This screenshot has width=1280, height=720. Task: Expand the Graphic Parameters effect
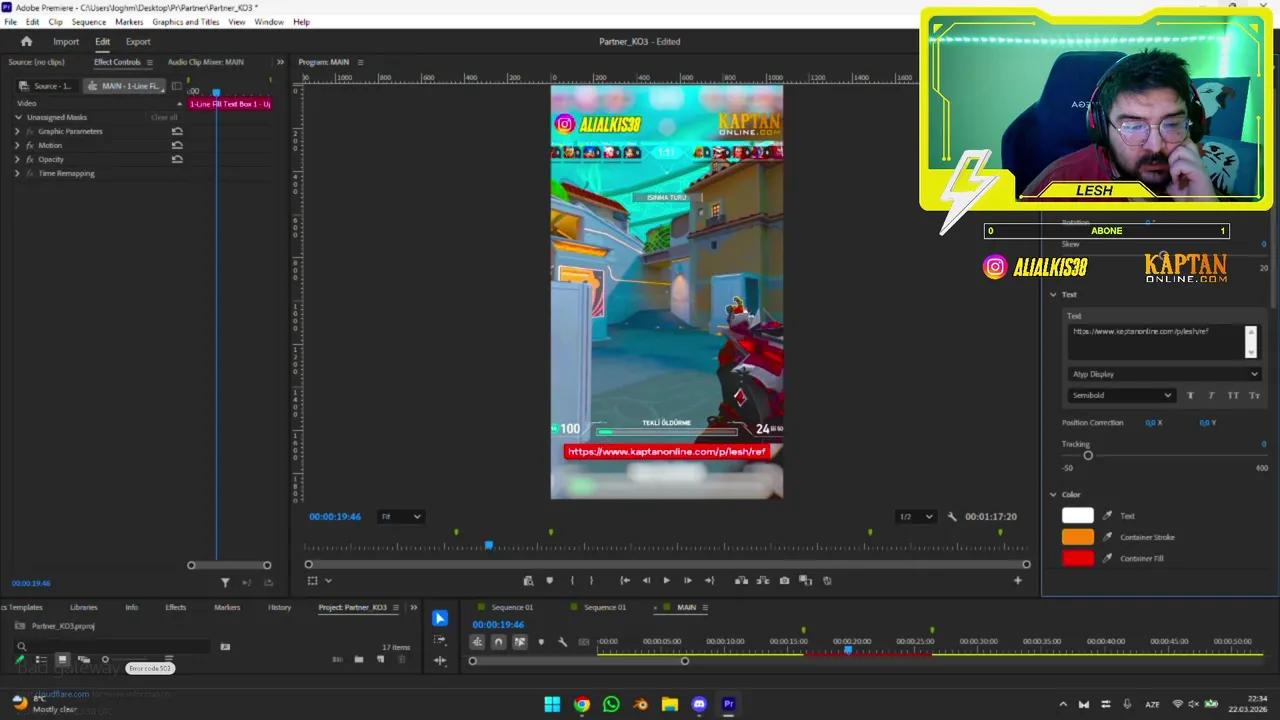point(17,131)
